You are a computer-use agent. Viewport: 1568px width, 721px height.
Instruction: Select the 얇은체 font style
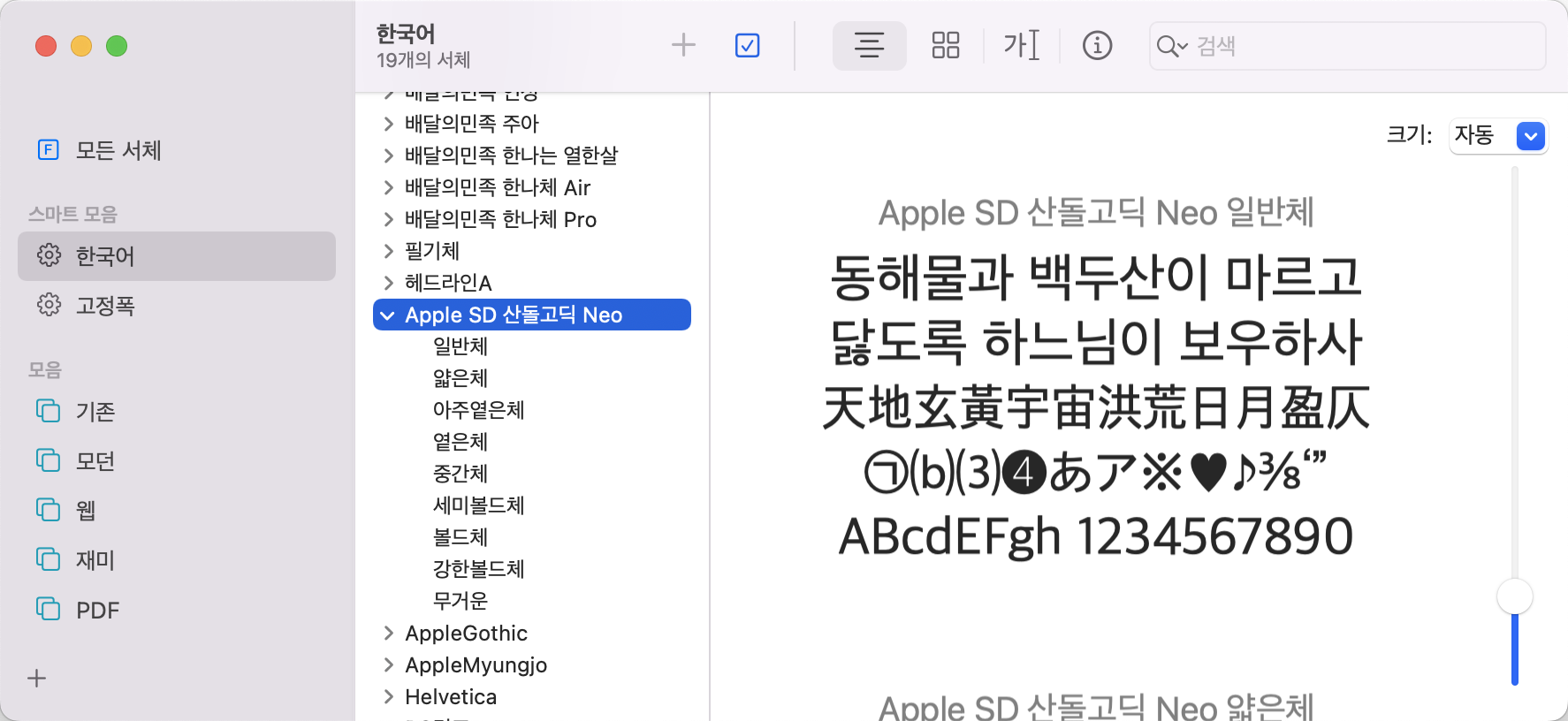(x=461, y=378)
